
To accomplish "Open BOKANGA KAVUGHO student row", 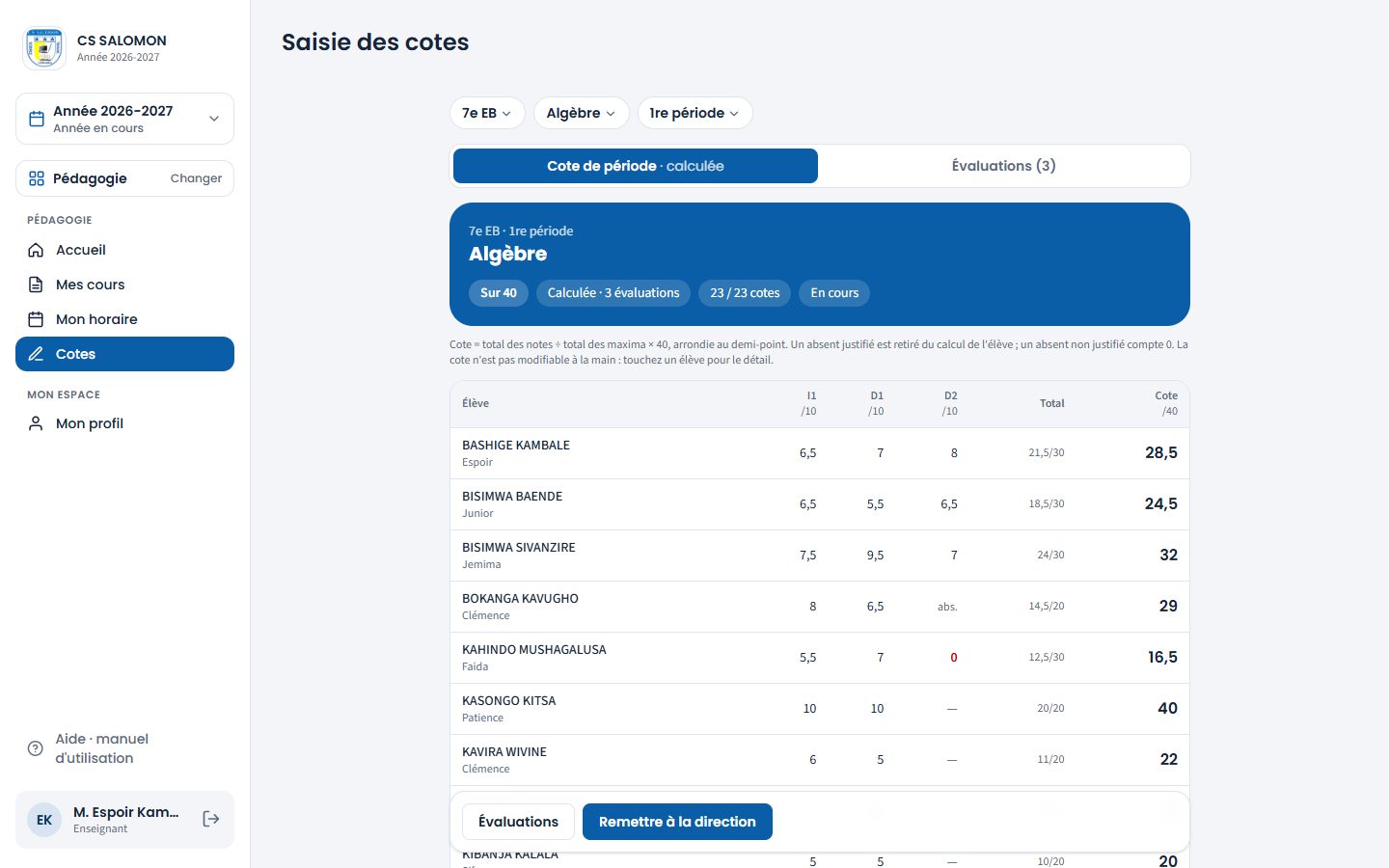I will [820, 607].
